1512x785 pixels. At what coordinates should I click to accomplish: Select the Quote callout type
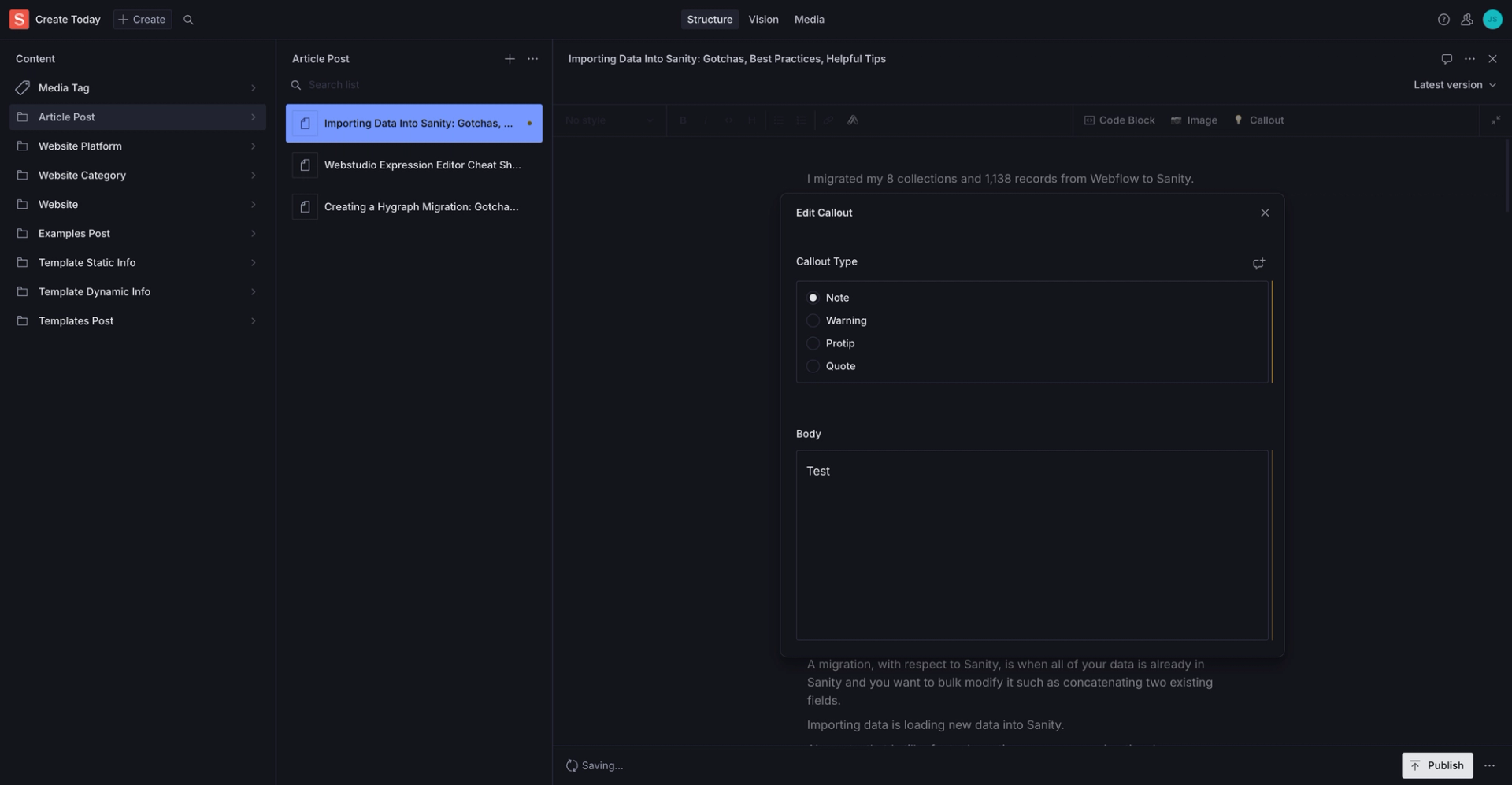(x=813, y=366)
